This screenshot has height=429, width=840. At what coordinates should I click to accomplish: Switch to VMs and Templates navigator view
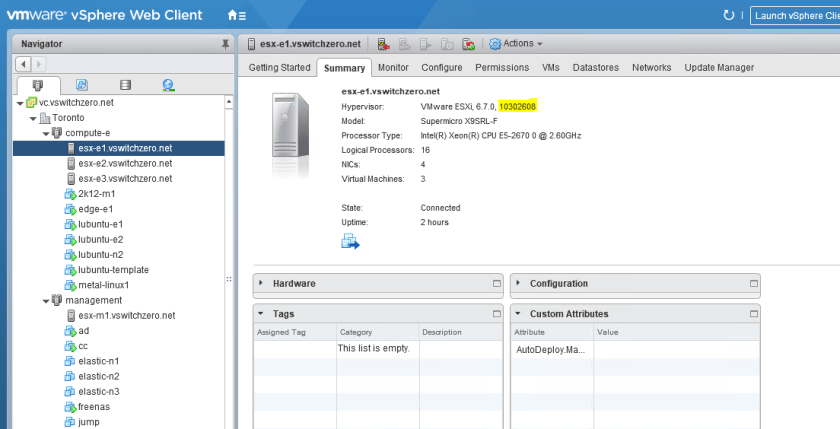[x=82, y=86]
